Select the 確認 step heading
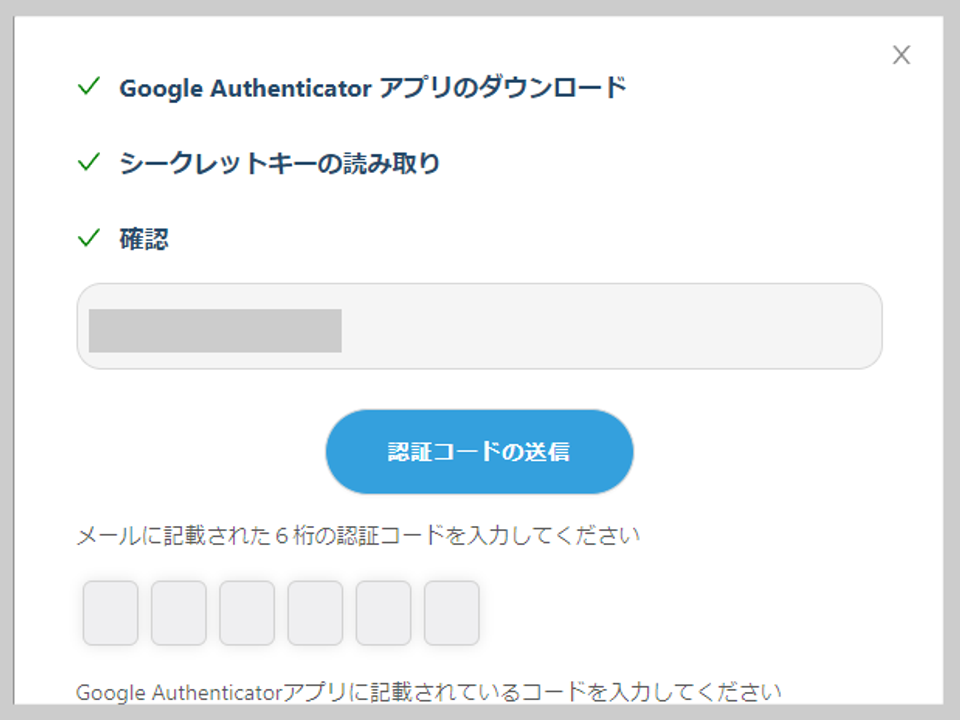Viewport: 960px width, 720px height. [144, 239]
